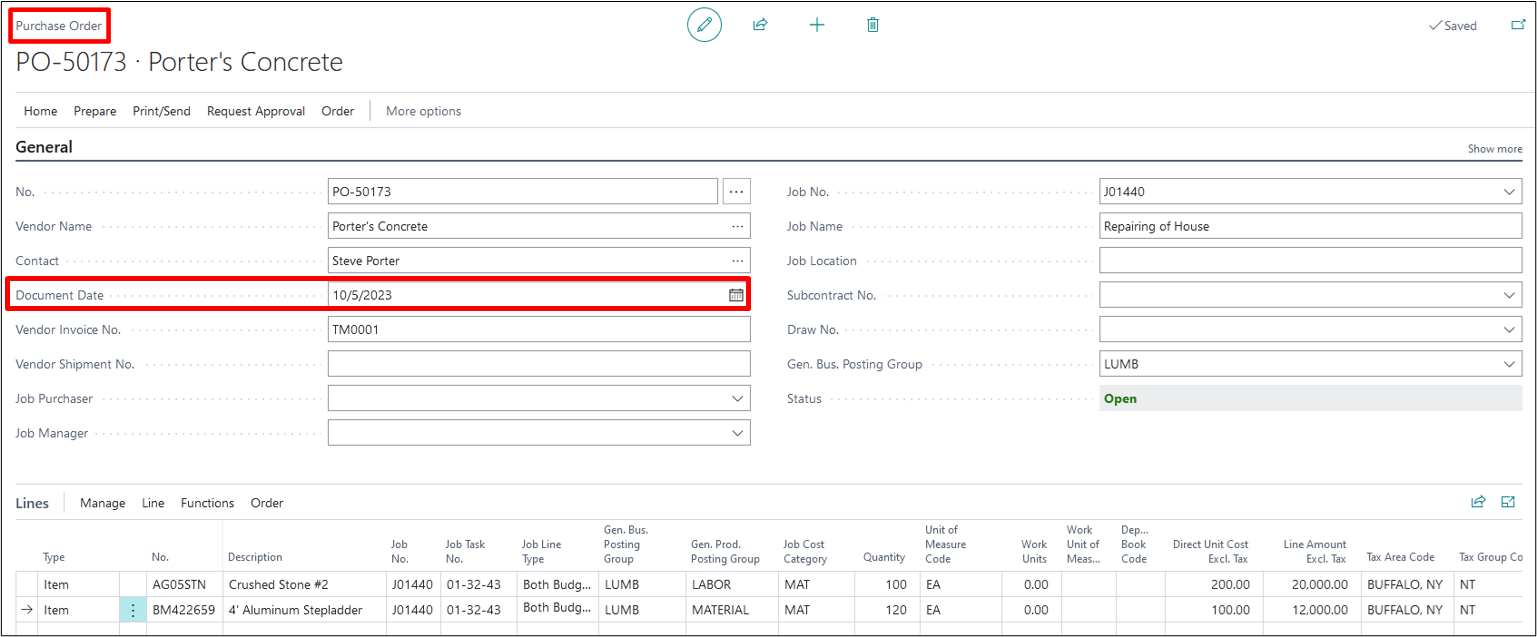Open row options for Aluminum Stepladder line
Image resolution: width=1537 pixels, height=637 pixels.
pos(133,609)
